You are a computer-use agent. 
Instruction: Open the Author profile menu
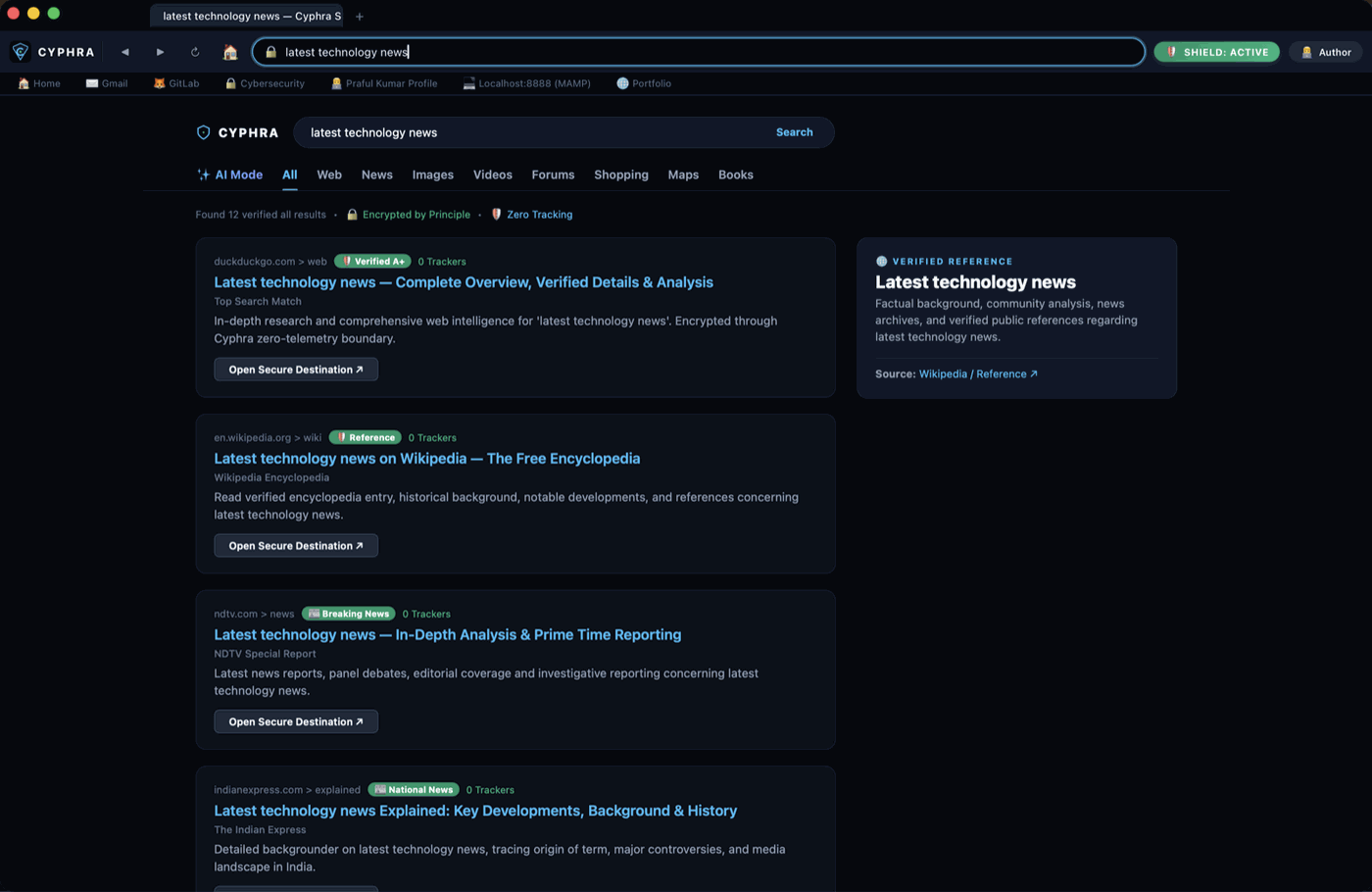tap(1325, 52)
